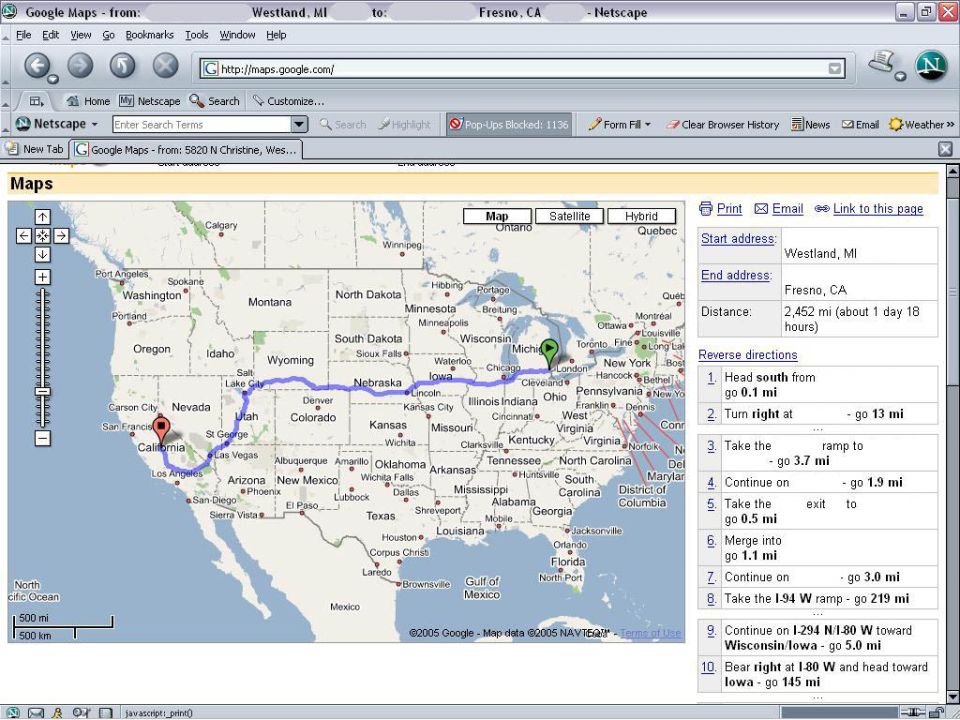Image resolution: width=960 pixels, height=720 pixels.
Task: Pan the map down arrow
Action: tap(42, 255)
